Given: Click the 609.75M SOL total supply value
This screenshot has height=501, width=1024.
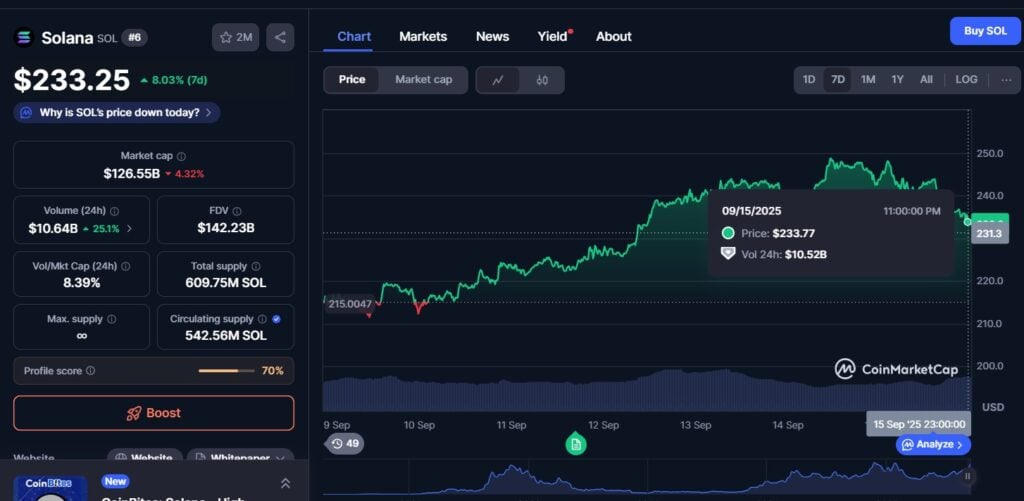Looking at the screenshot, I should click(x=226, y=283).
